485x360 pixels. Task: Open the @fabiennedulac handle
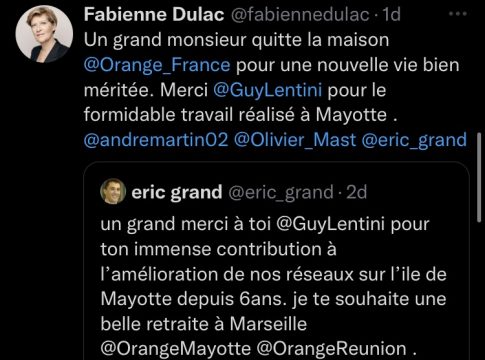tap(300, 15)
